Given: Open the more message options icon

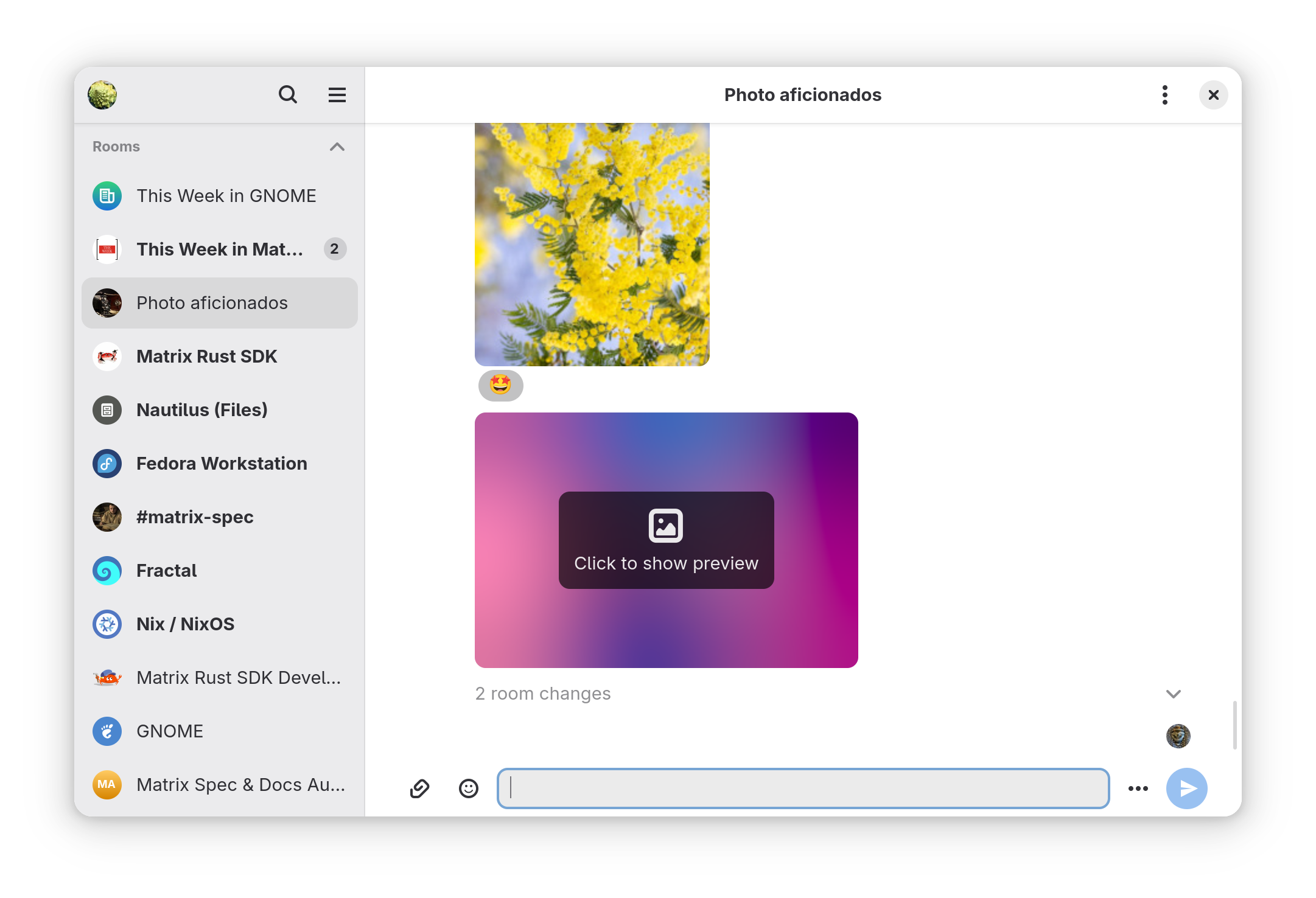Looking at the screenshot, I should 1138,788.
